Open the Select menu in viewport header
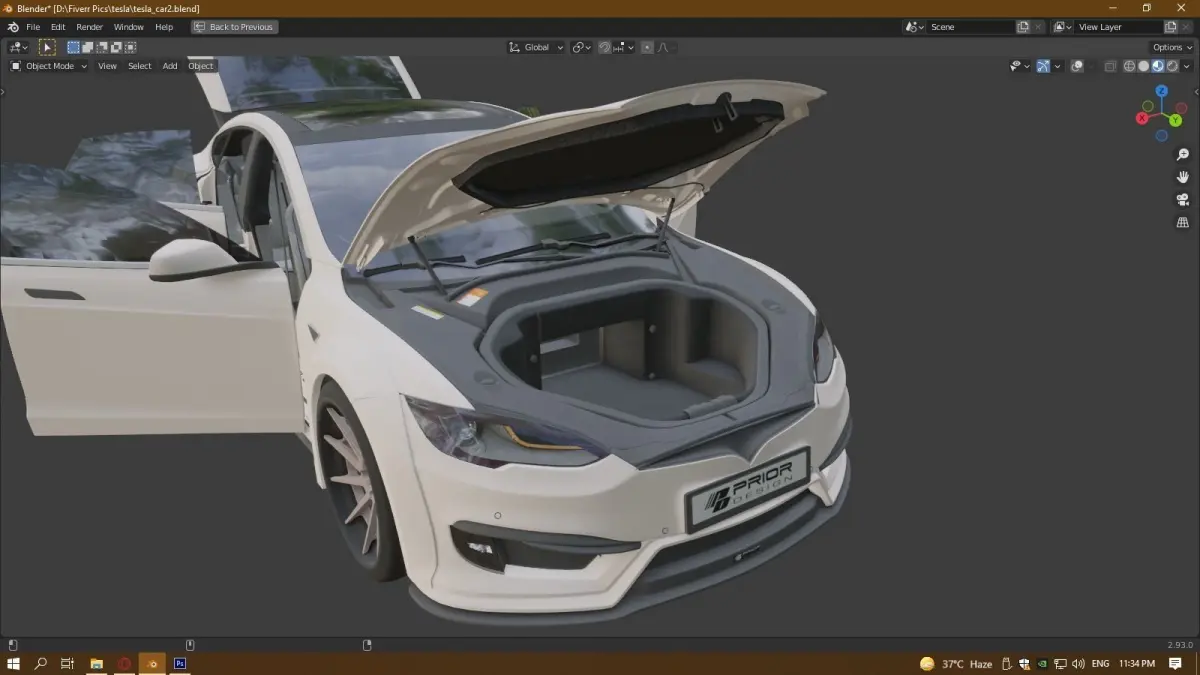 [x=140, y=66]
